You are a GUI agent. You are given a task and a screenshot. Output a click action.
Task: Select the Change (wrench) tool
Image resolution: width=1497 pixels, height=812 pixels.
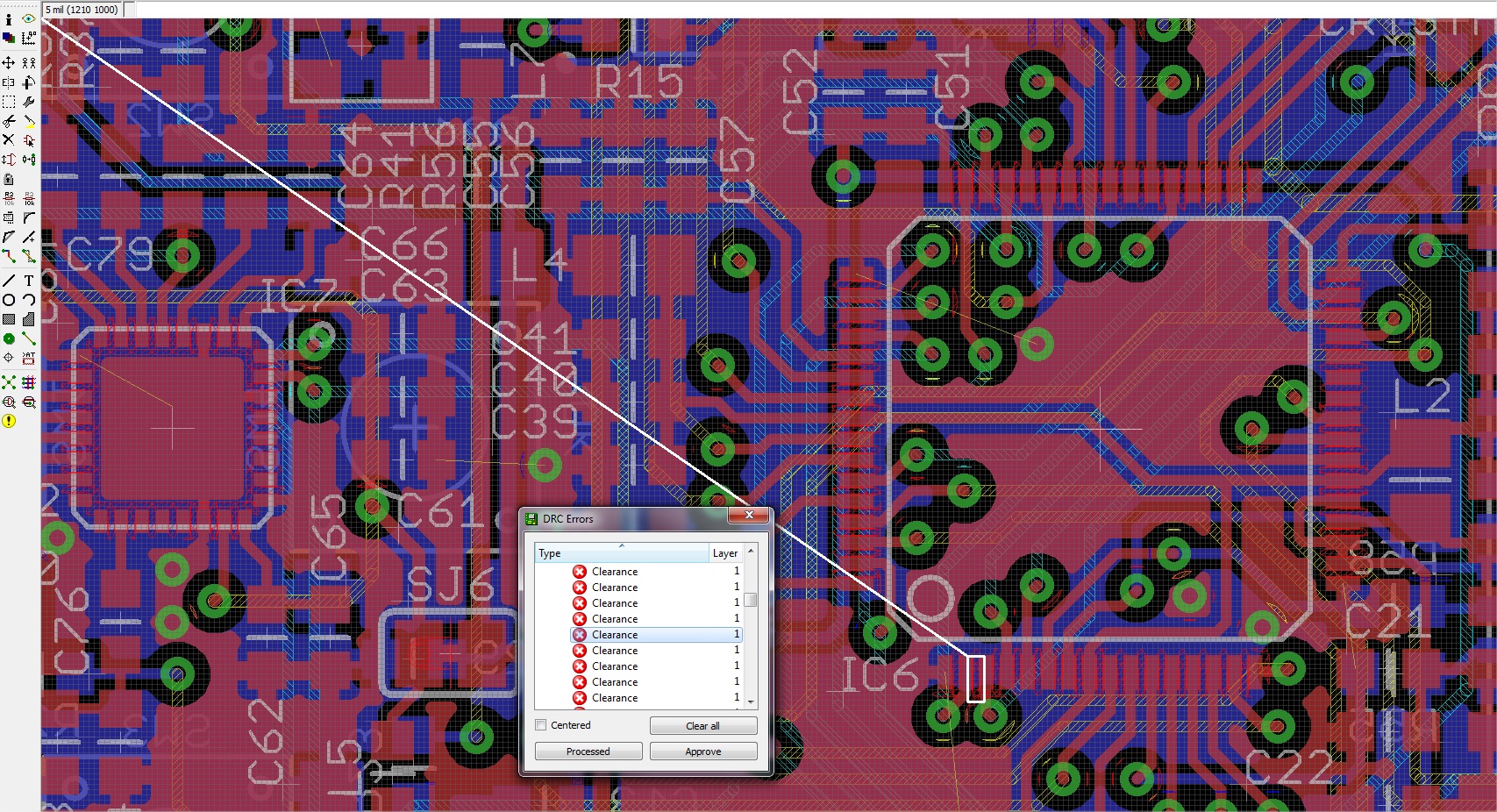tap(28, 101)
